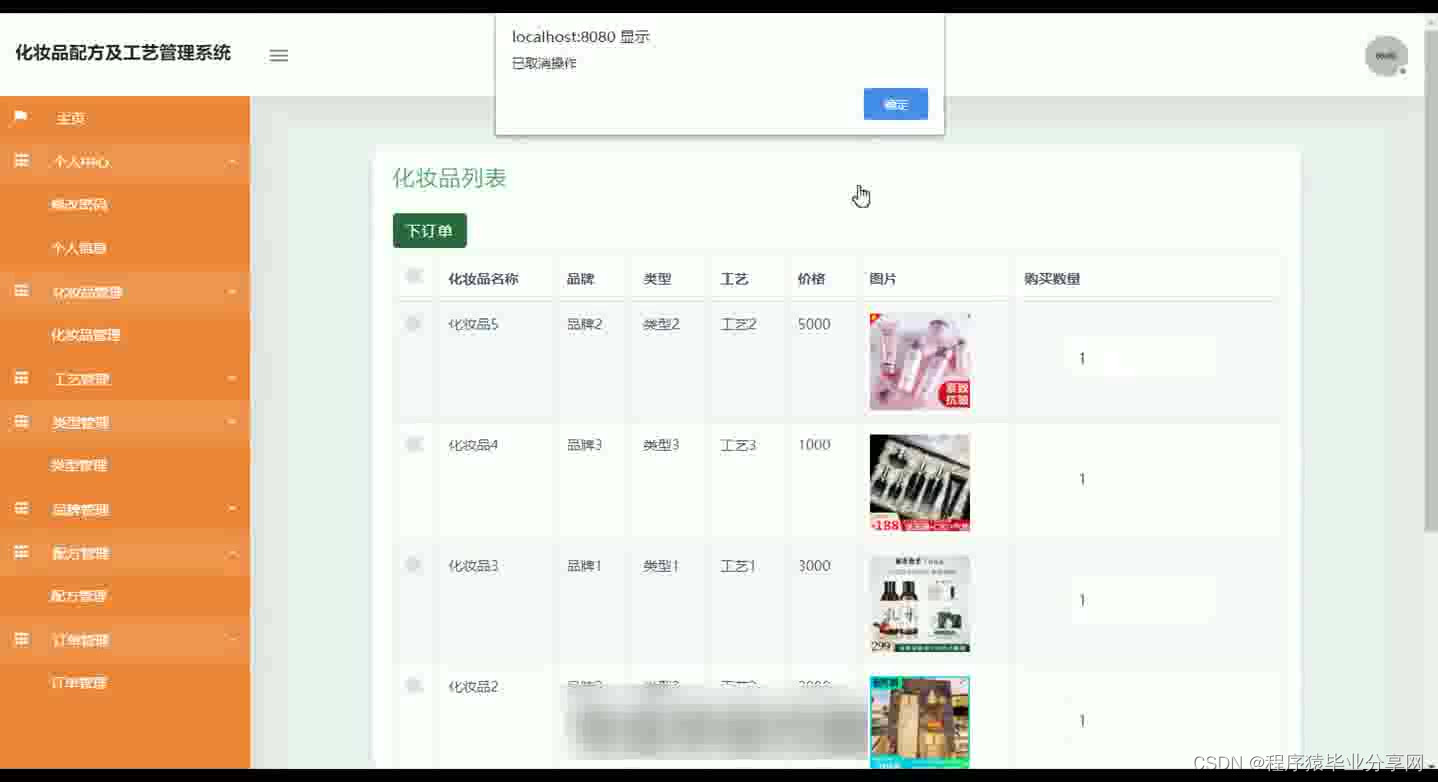The image size is (1438, 782).
Task: Click the 工艺2 cell in 化妆品5 row
Action: [738, 324]
